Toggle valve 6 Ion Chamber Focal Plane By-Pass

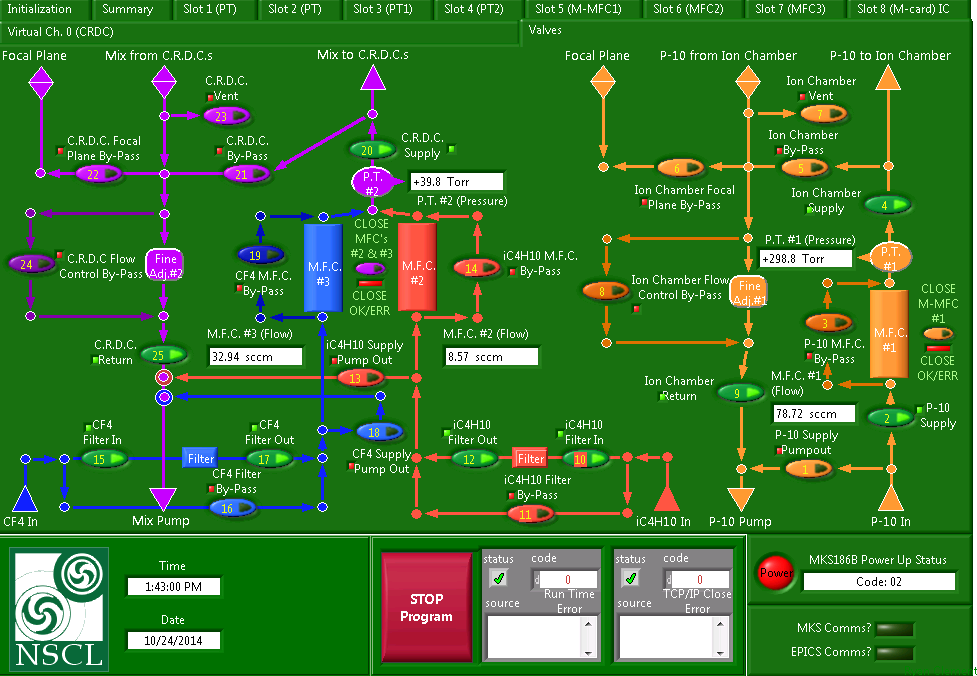click(679, 168)
